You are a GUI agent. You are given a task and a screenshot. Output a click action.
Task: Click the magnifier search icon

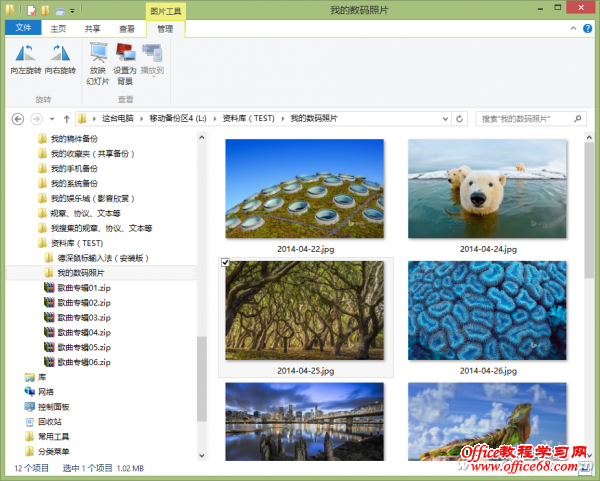(x=578, y=119)
